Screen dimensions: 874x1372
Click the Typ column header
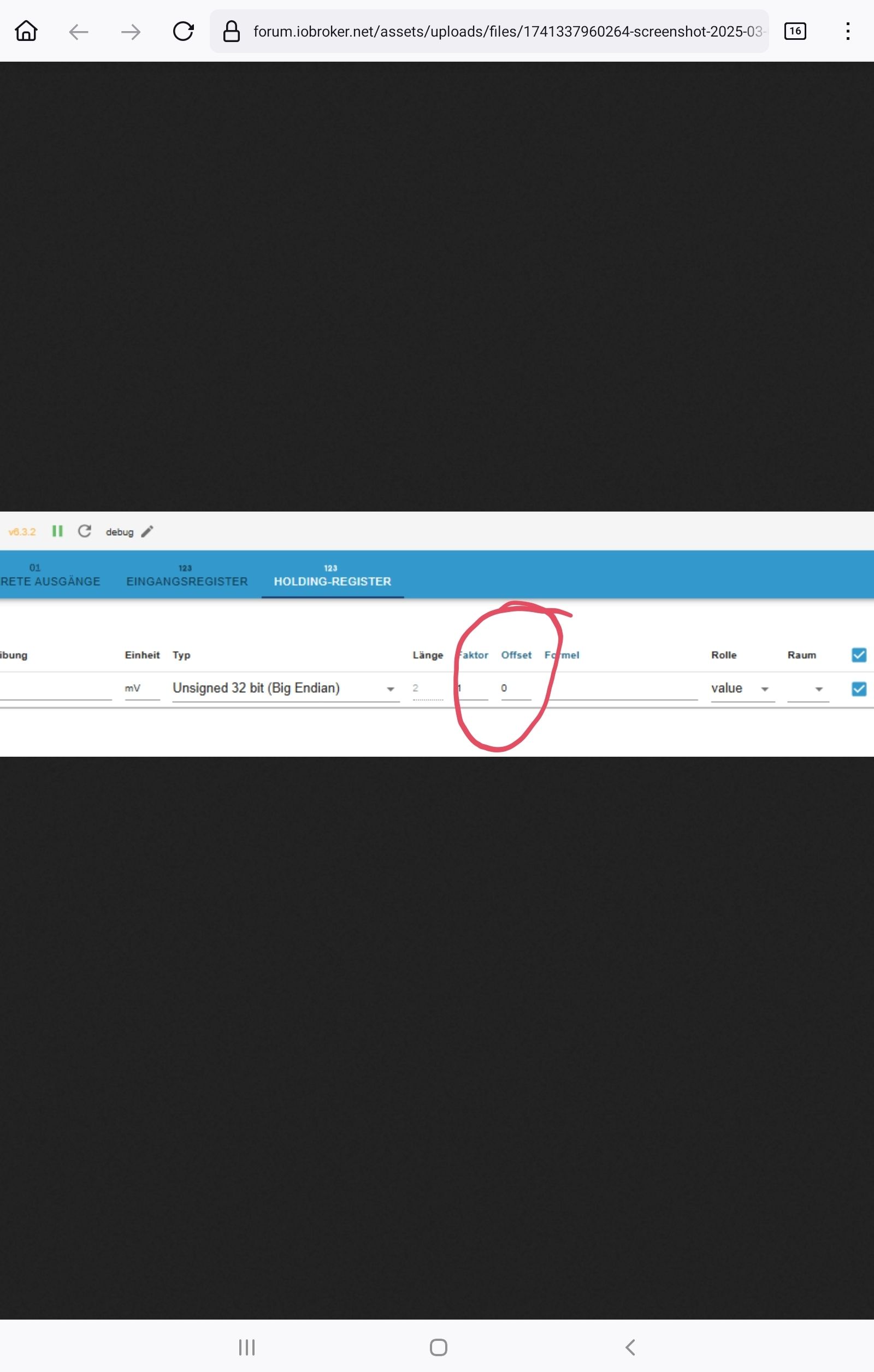[x=181, y=655]
